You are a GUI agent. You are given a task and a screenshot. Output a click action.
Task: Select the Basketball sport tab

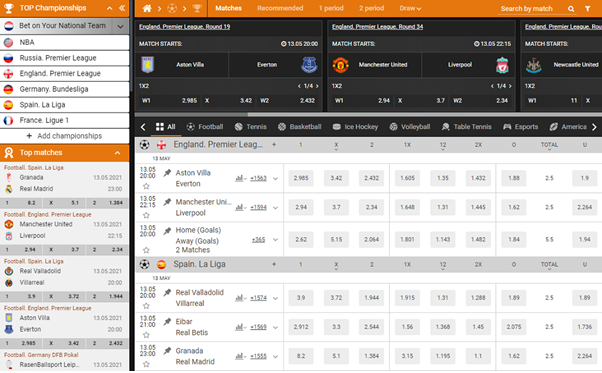pyautogui.click(x=299, y=127)
